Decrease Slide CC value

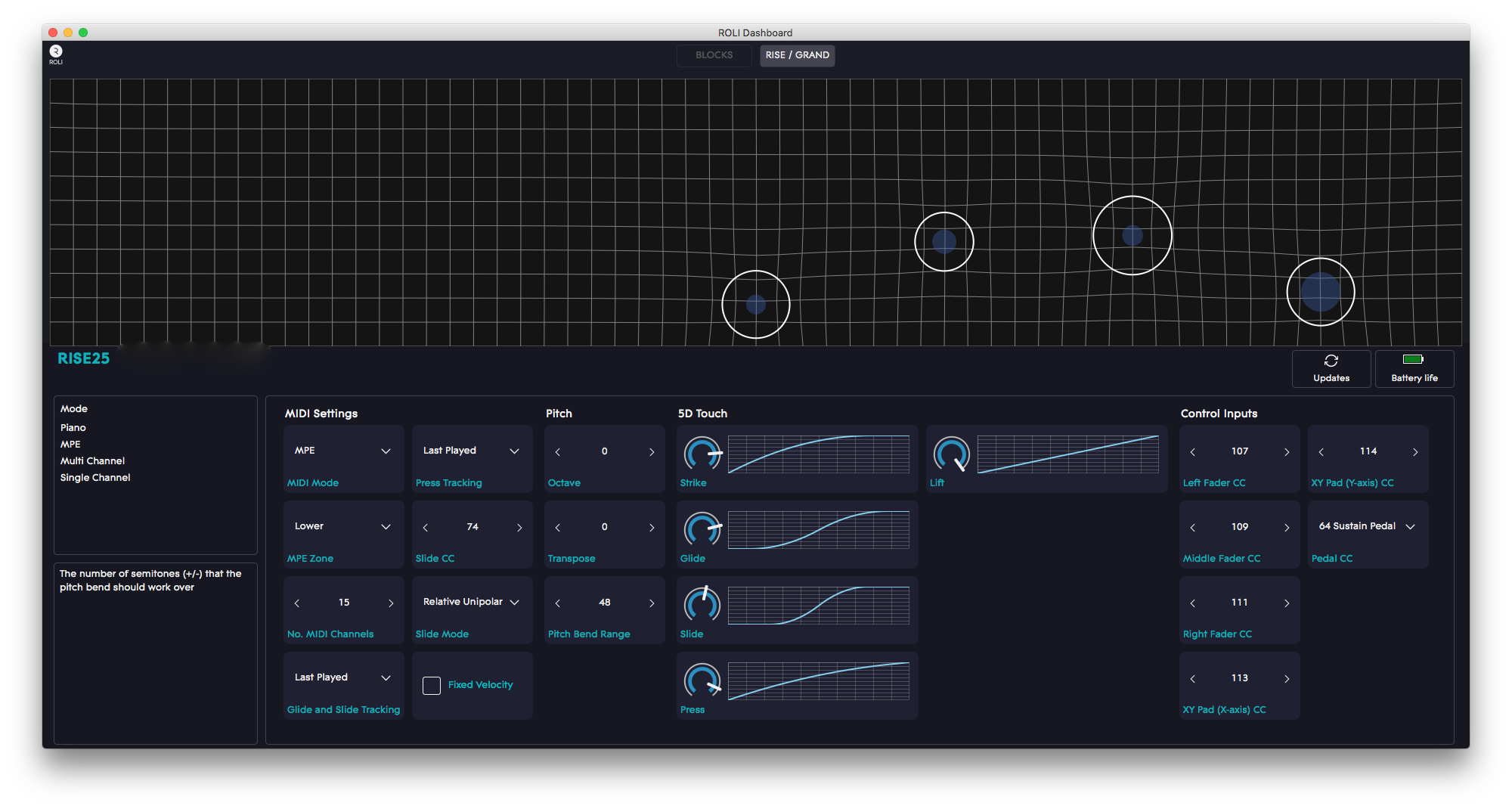[426, 528]
